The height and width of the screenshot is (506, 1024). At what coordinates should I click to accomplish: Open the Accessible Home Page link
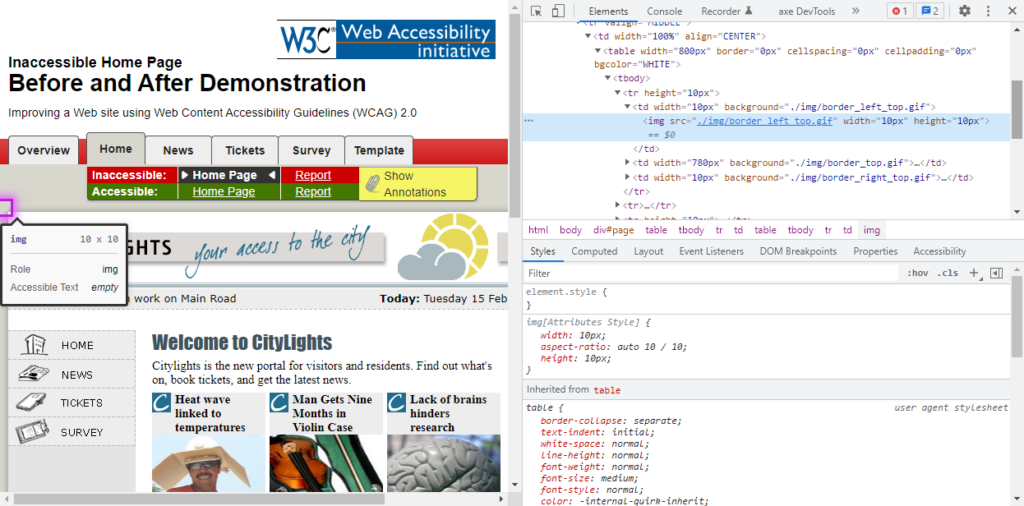(223, 191)
